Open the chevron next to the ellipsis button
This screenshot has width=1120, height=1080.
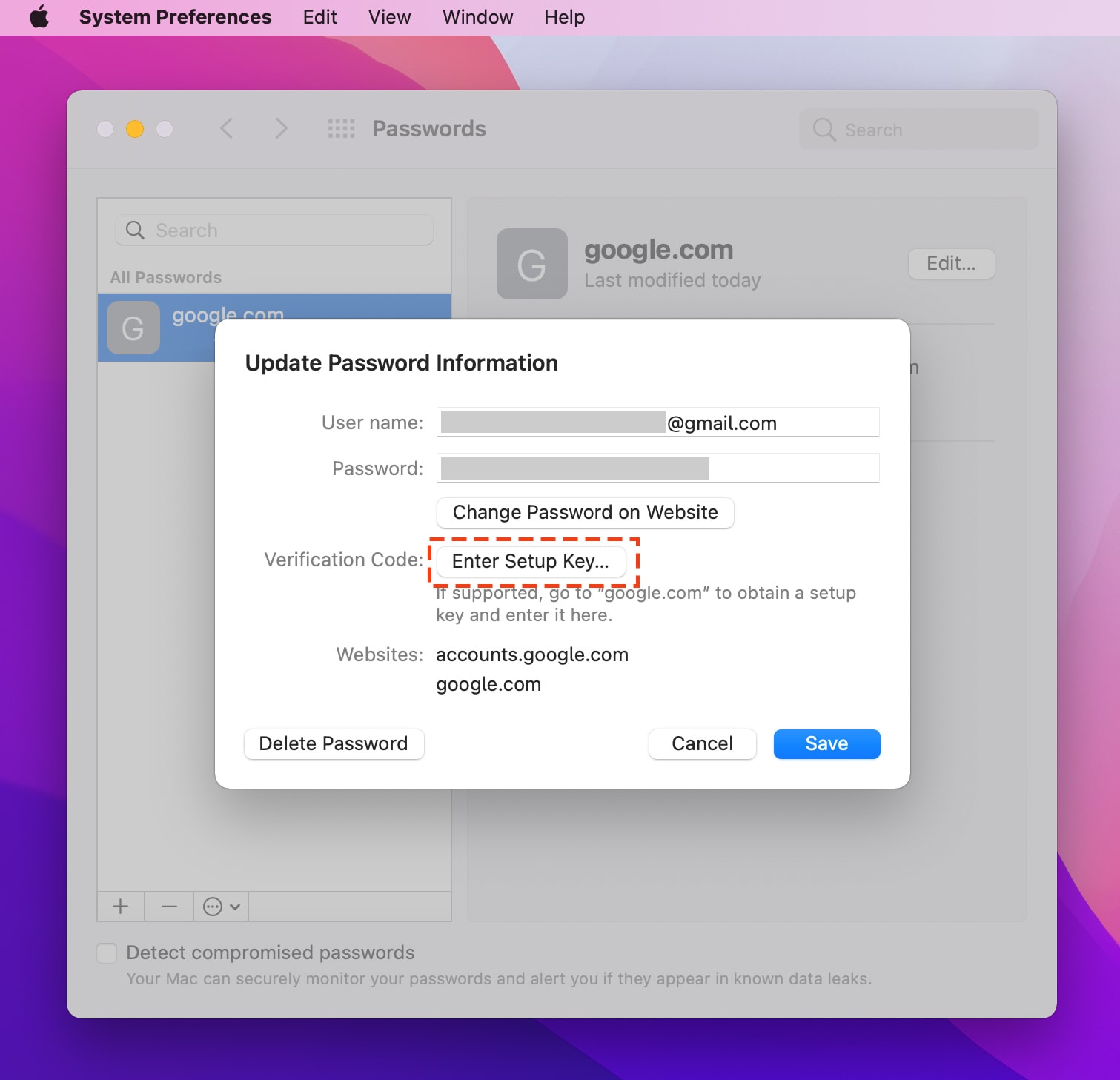tap(233, 906)
